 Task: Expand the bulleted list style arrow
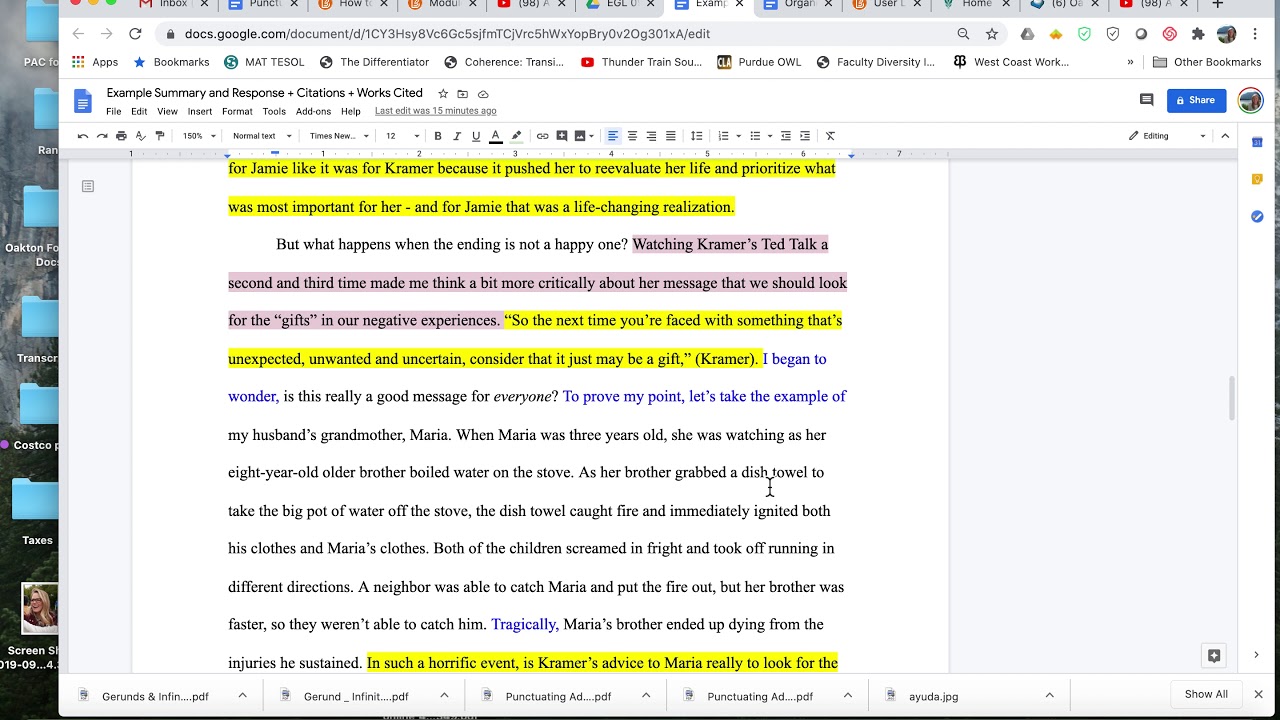click(770, 136)
